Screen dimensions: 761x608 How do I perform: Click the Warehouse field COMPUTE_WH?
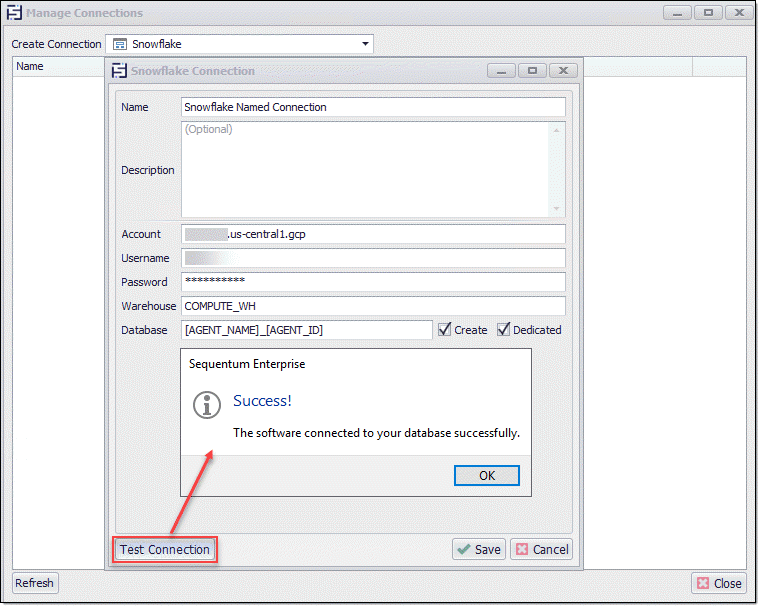click(373, 306)
